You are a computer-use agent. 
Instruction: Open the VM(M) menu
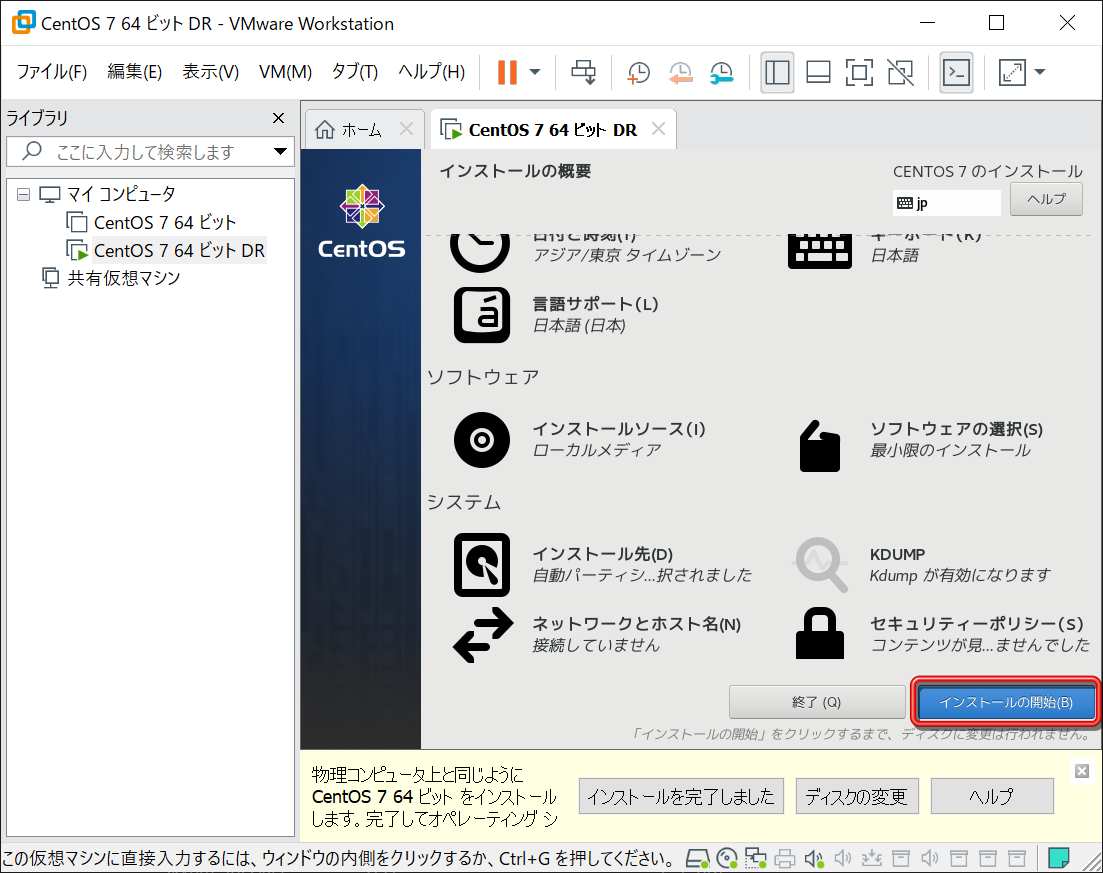[285, 72]
